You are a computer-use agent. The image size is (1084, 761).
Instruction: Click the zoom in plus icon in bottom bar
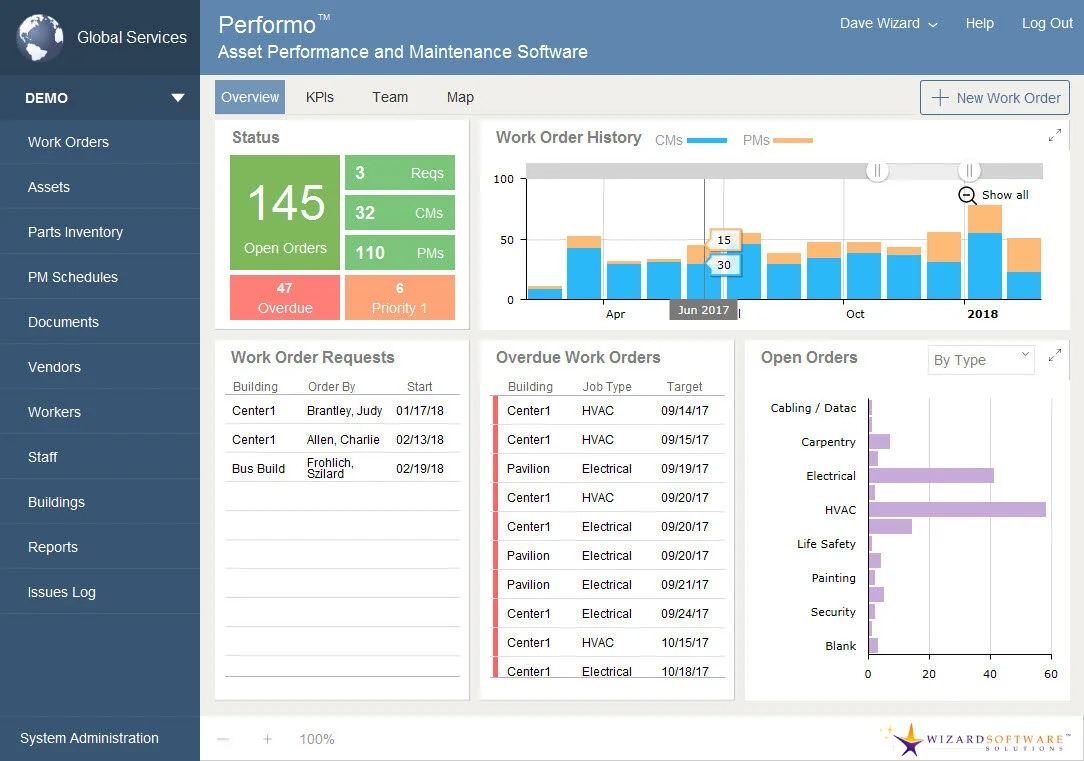pos(267,739)
